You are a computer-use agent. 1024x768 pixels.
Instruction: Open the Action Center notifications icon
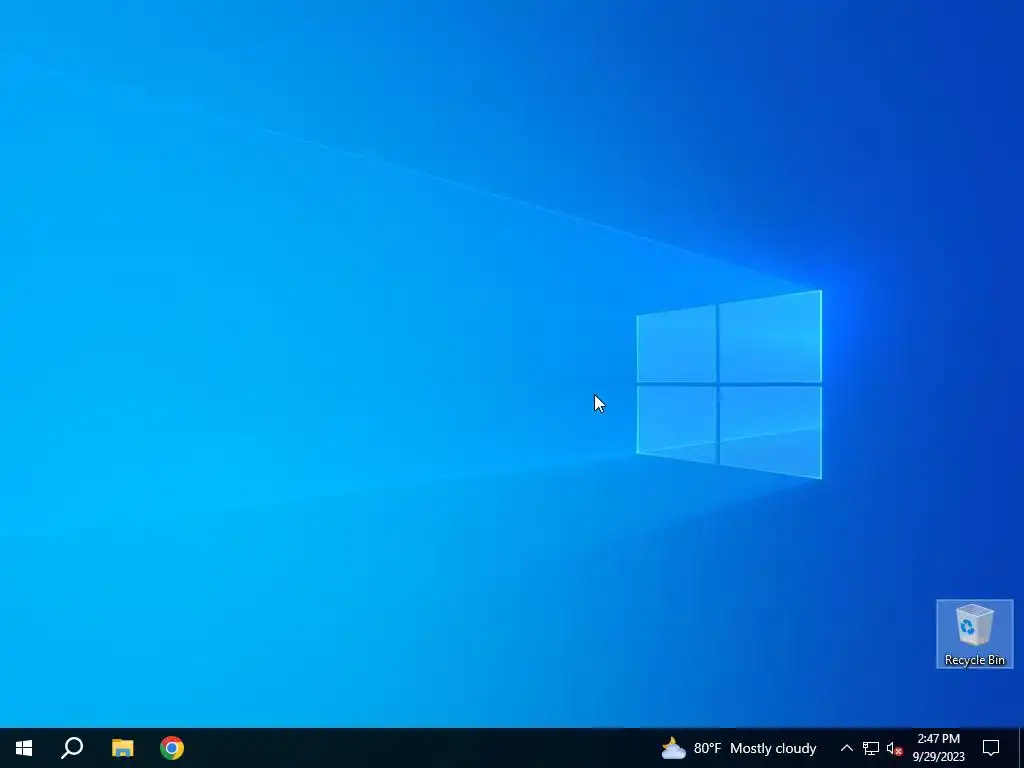[x=991, y=748]
